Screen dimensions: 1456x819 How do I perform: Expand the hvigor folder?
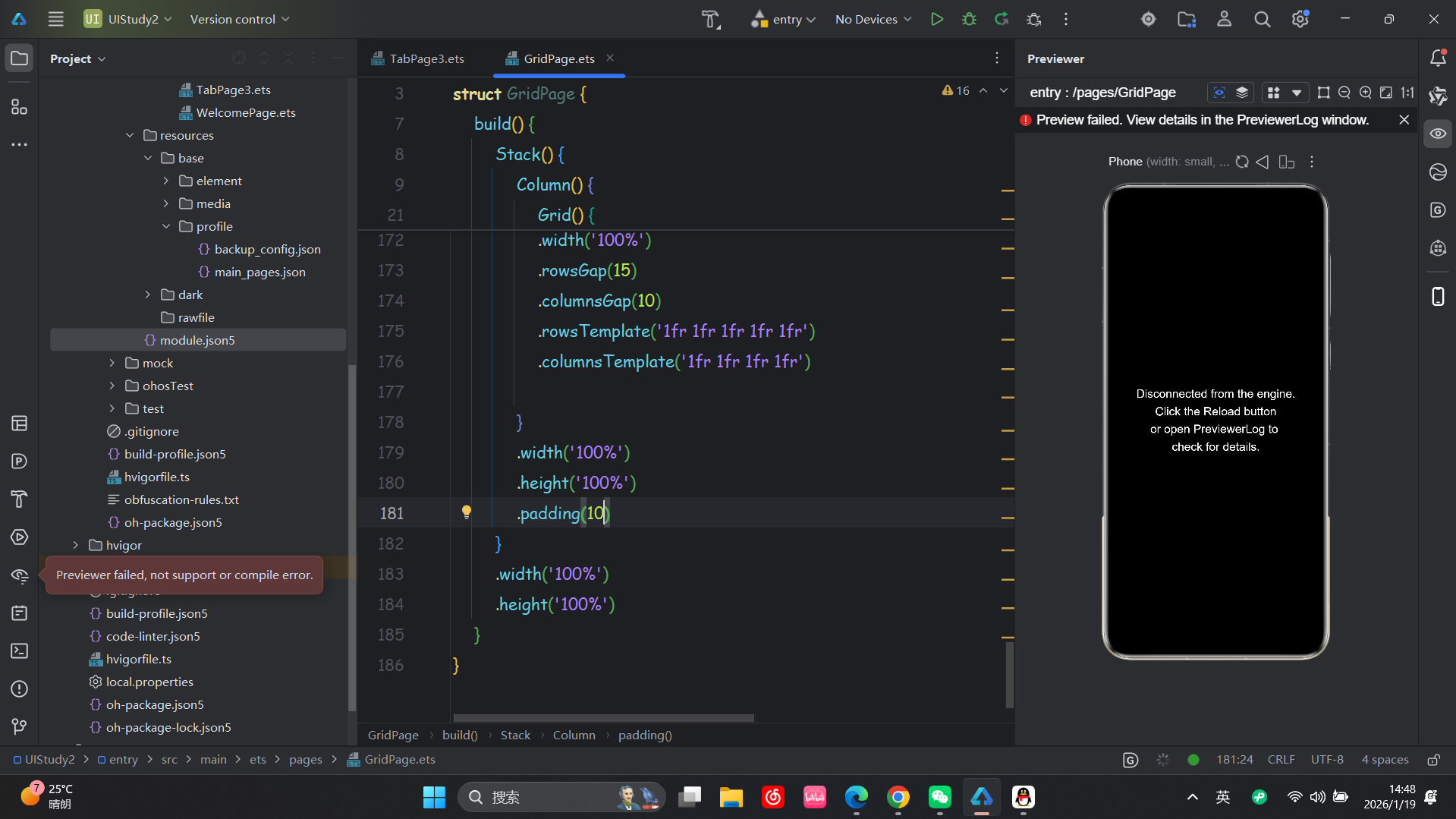[x=76, y=545]
